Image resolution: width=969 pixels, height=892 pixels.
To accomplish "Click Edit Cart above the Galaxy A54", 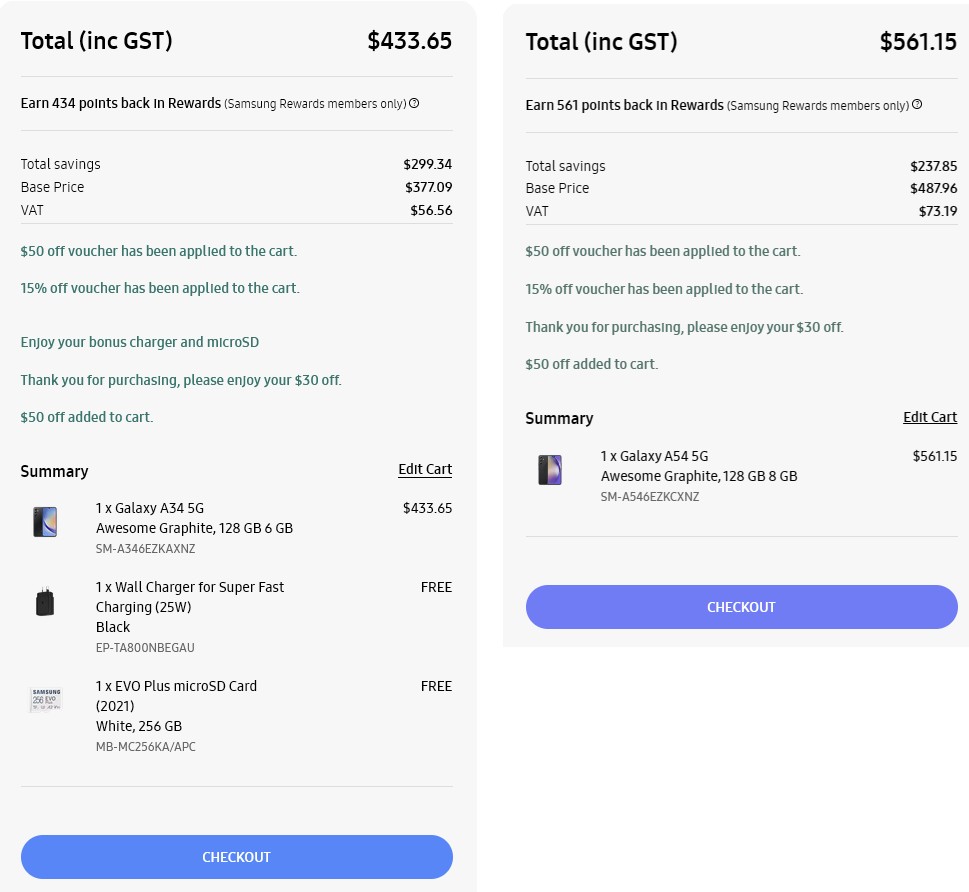I will click(x=930, y=417).
